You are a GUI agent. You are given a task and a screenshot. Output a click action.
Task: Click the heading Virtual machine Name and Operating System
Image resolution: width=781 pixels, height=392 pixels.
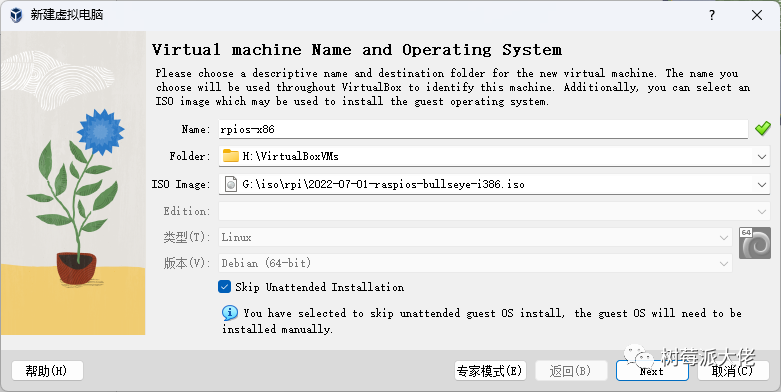pyautogui.click(x=357, y=50)
